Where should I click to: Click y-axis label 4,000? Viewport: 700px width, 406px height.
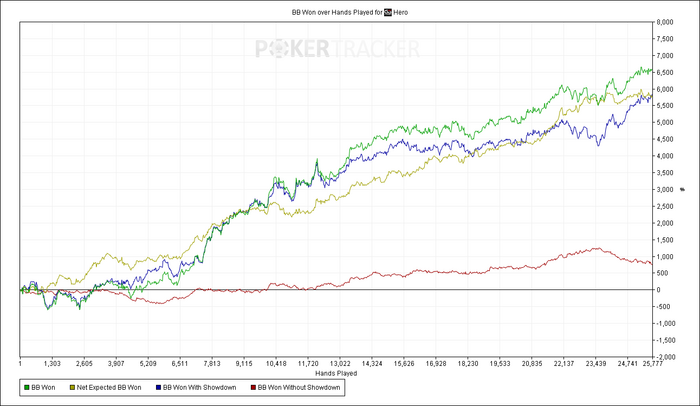tap(665, 156)
